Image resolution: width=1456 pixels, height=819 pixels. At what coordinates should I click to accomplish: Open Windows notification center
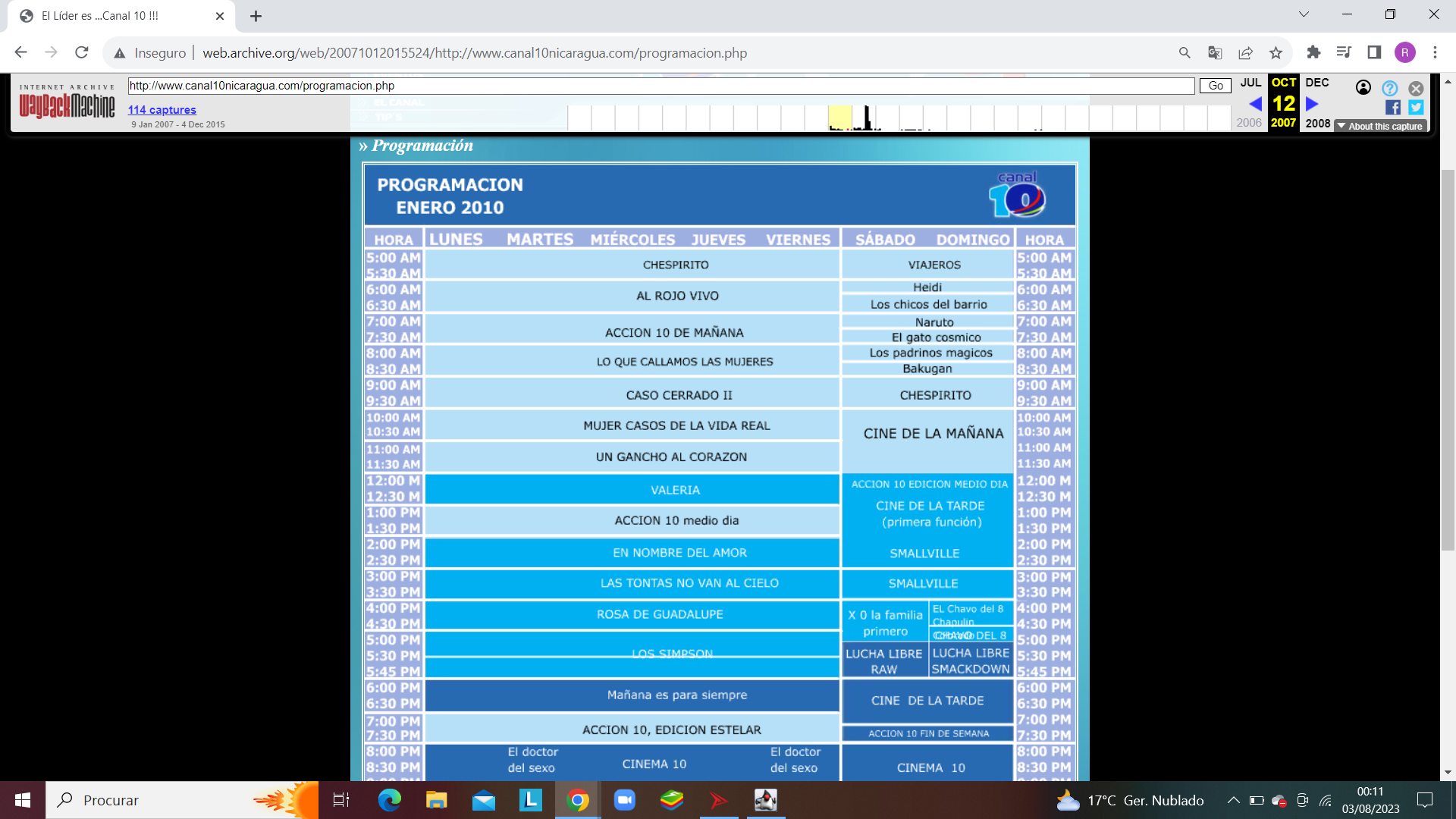(1425, 800)
